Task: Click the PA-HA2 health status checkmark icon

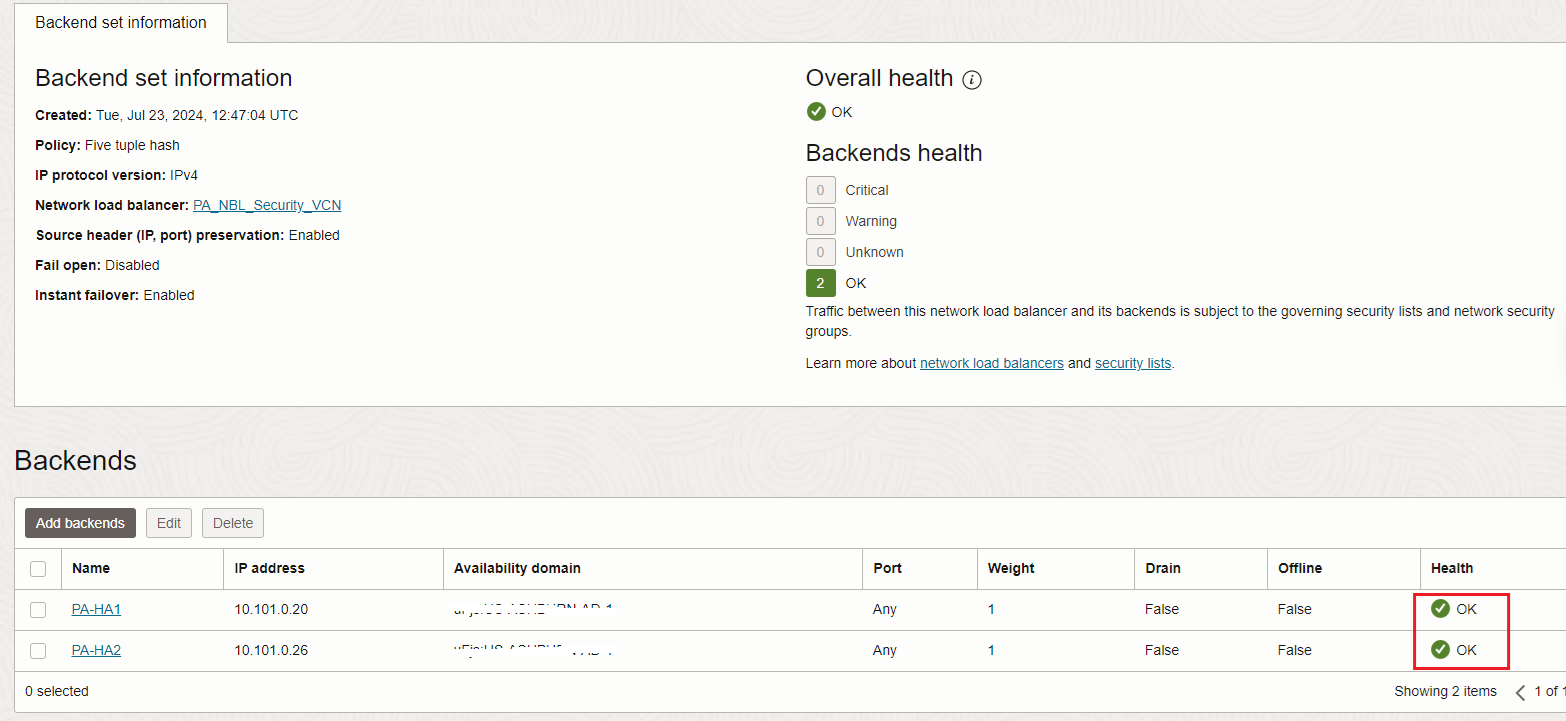Action: click(1440, 650)
